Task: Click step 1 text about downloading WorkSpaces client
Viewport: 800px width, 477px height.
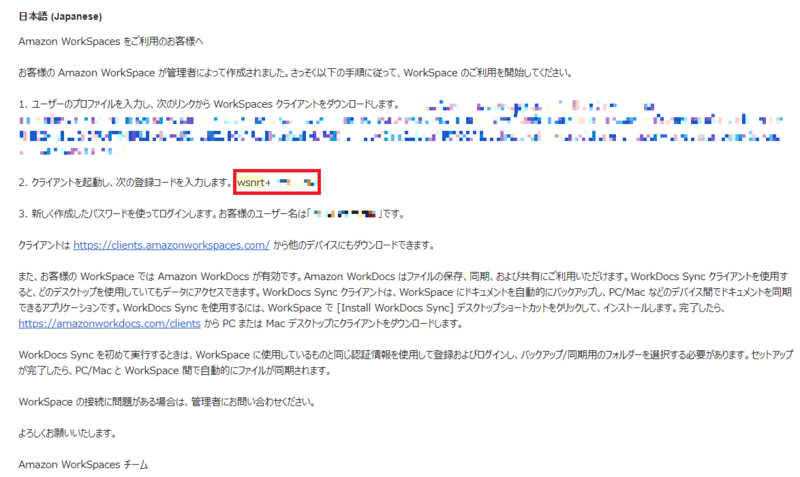Action: click(x=209, y=104)
